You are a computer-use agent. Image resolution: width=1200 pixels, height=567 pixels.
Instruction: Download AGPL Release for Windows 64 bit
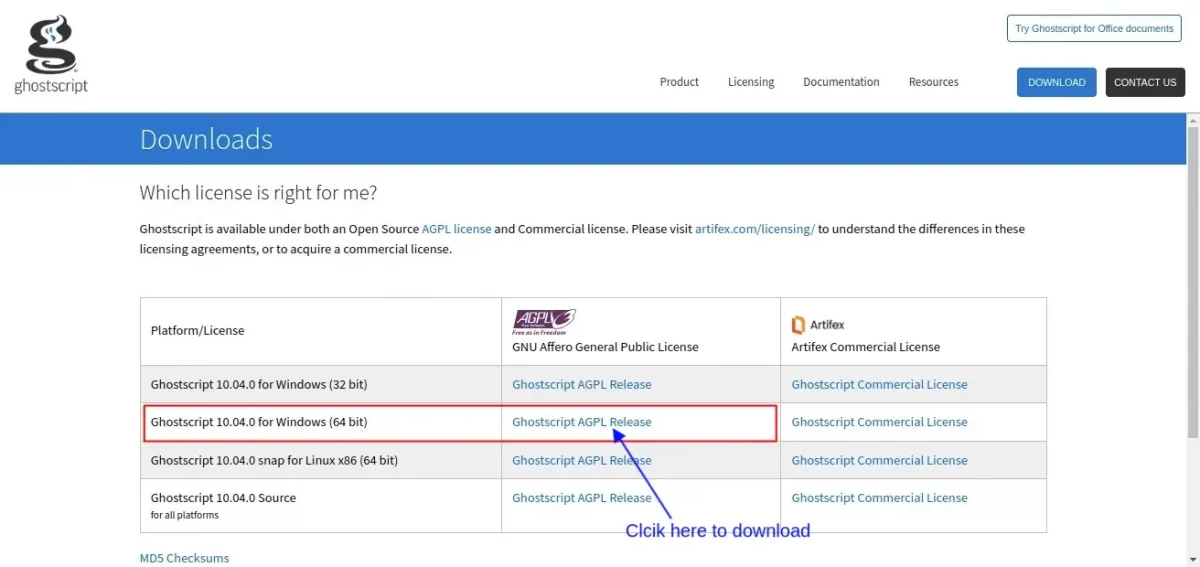click(x=581, y=422)
